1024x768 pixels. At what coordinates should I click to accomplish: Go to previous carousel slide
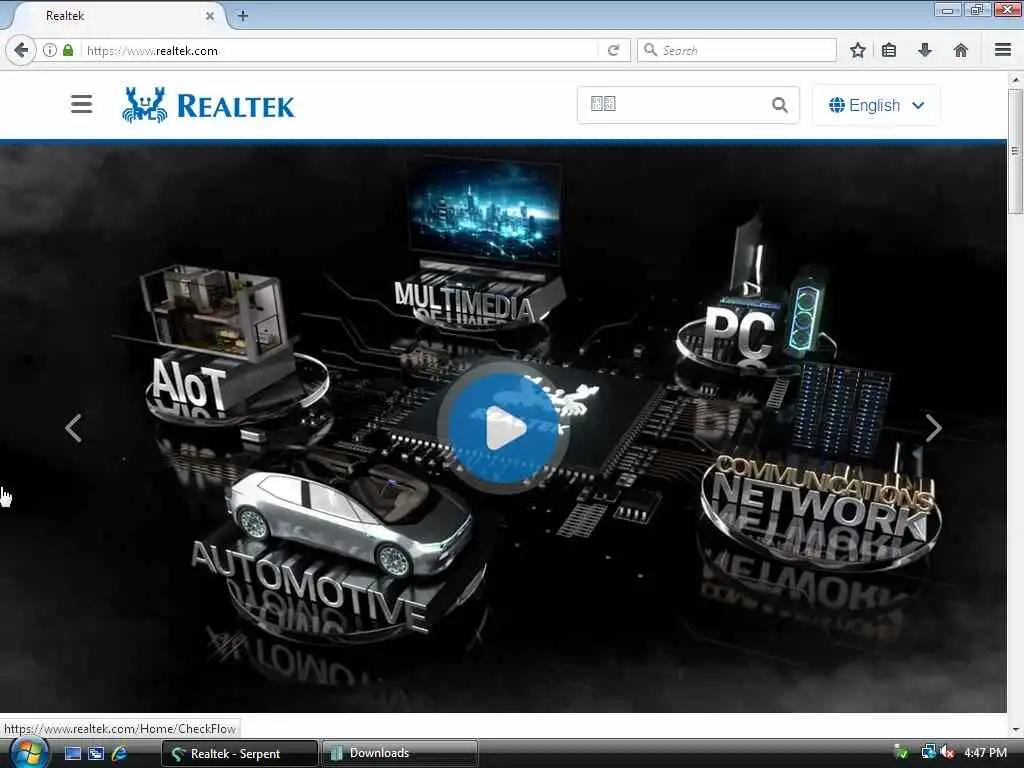[x=74, y=428]
